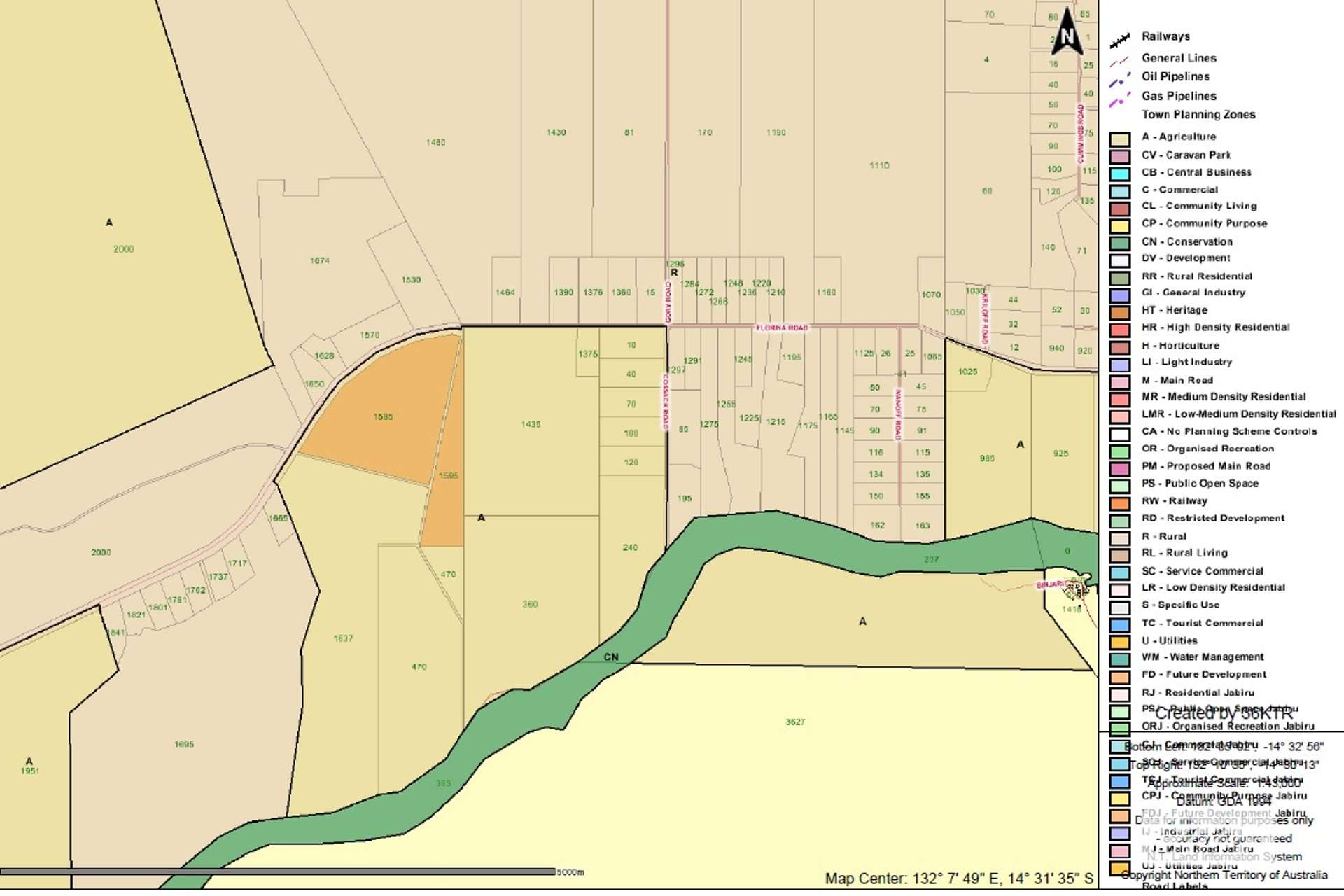This screenshot has height=896, width=1344.
Task: Click the General Lines legend symbol
Action: click(x=1119, y=61)
